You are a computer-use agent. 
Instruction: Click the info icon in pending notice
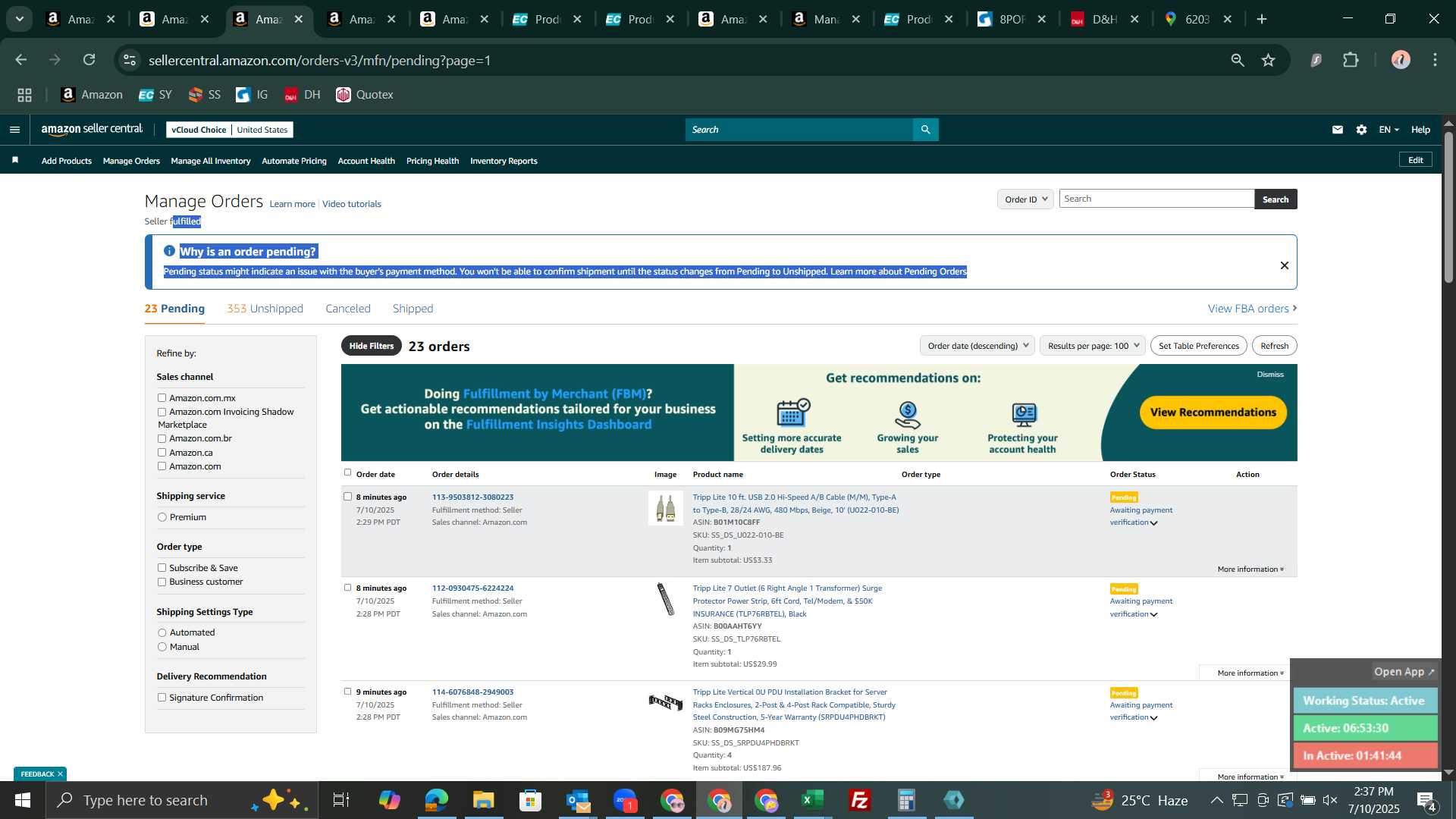[x=169, y=251]
